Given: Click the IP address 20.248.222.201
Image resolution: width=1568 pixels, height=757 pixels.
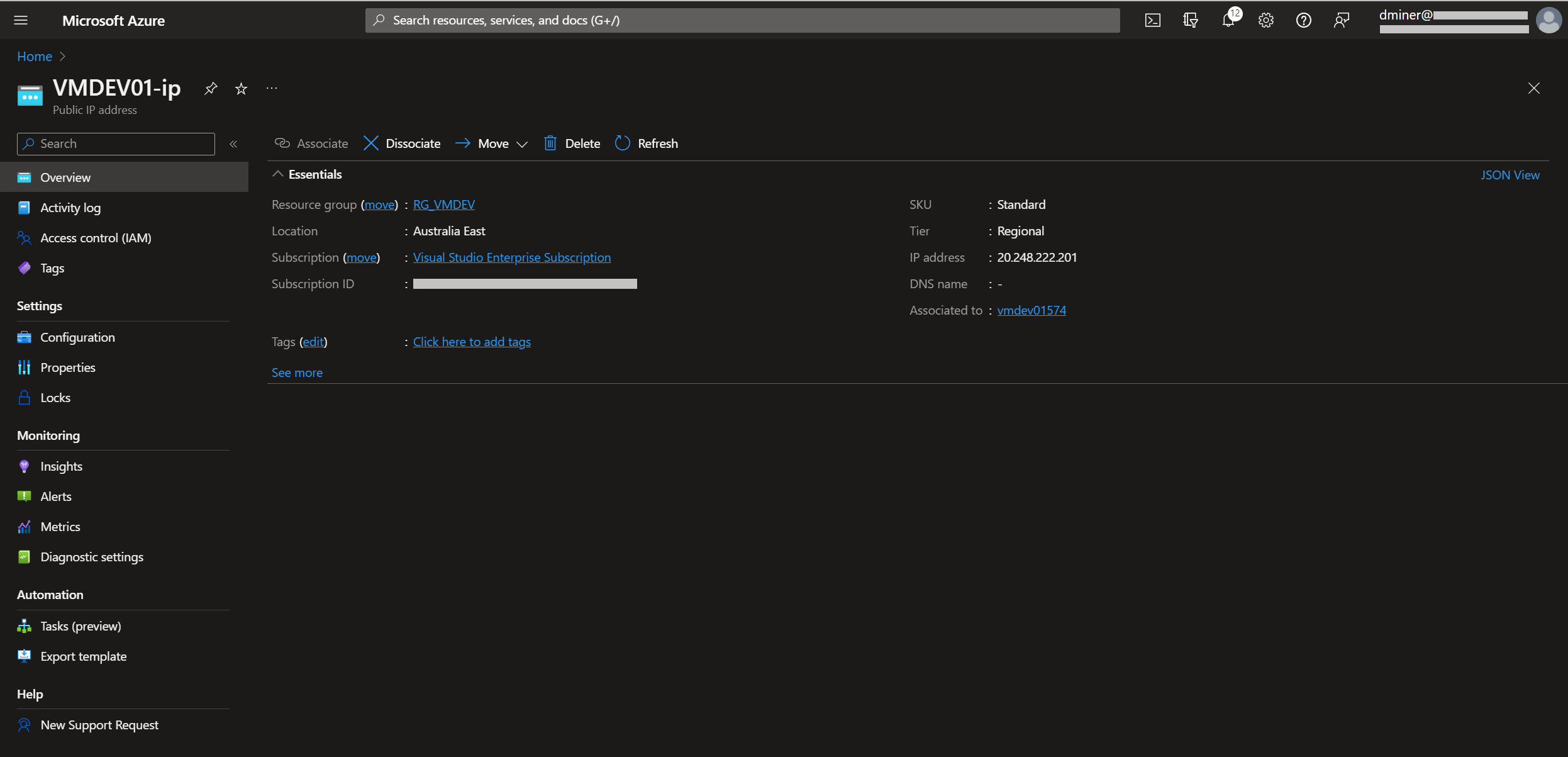Looking at the screenshot, I should (x=1037, y=257).
